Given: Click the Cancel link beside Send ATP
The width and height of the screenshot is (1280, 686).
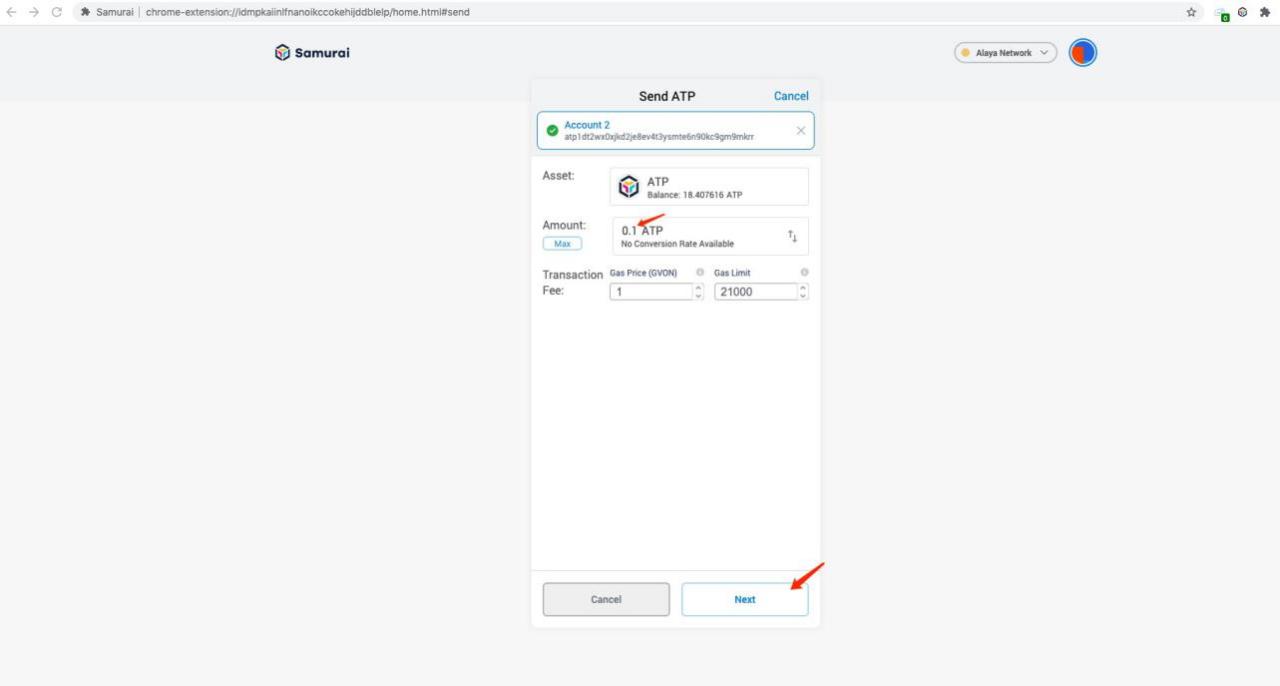Looking at the screenshot, I should click(790, 96).
